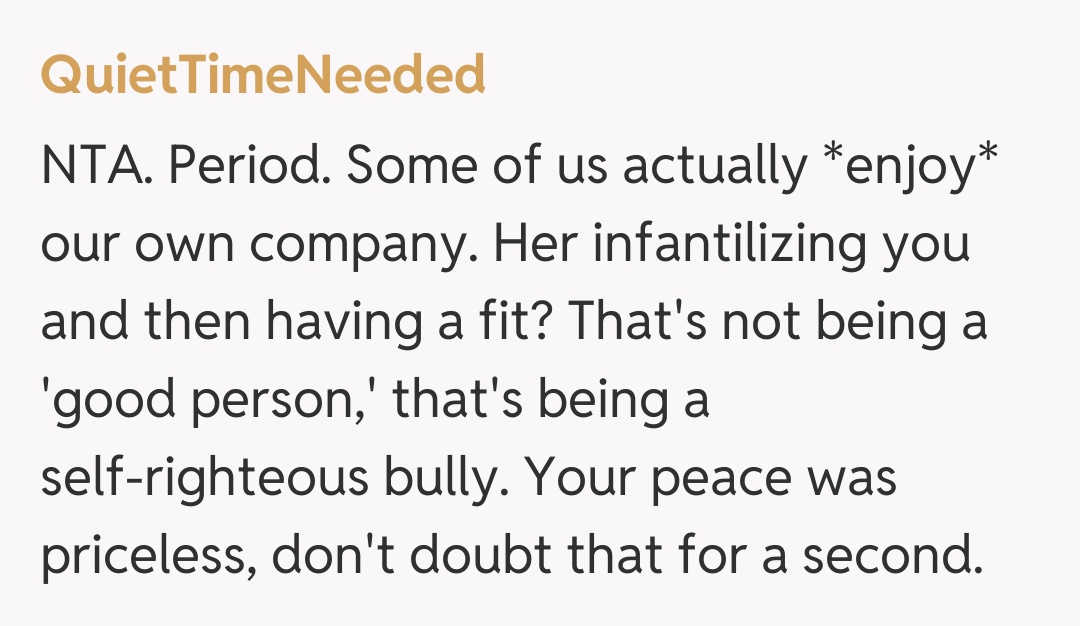
Task: Open the QuietTimeNeeded user profile
Action: pyautogui.click(x=263, y=76)
